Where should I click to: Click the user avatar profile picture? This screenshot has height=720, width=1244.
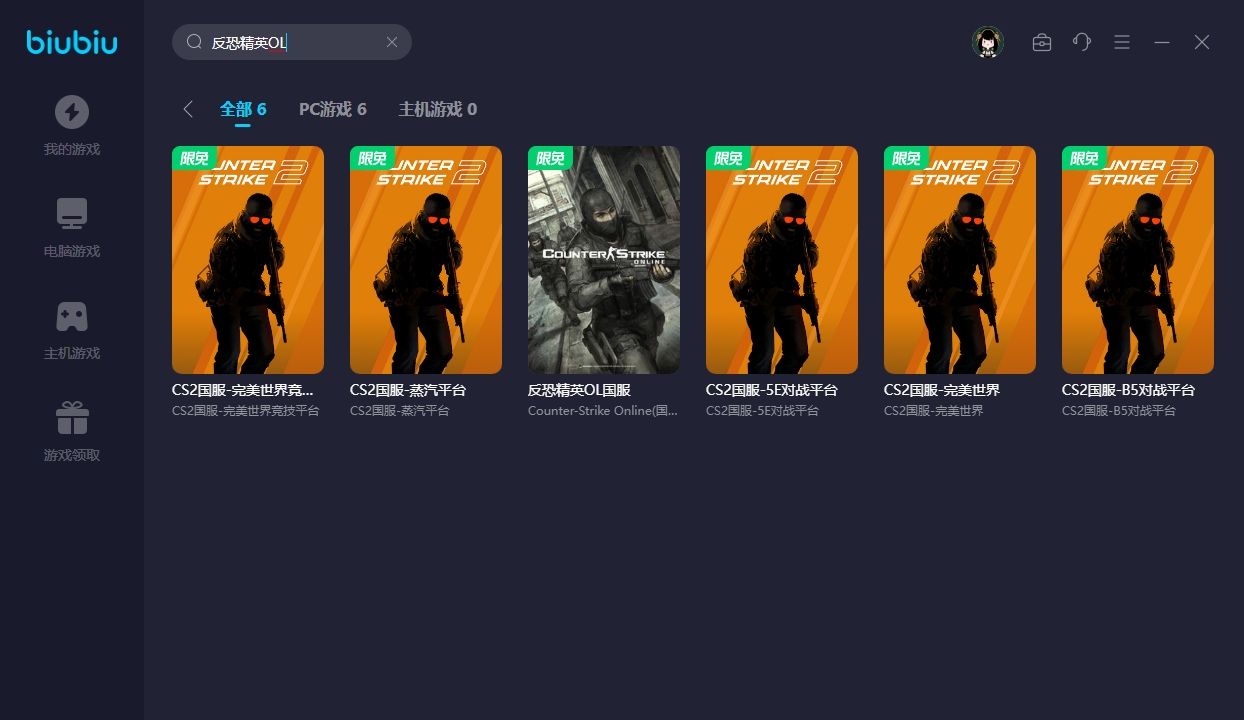click(988, 42)
